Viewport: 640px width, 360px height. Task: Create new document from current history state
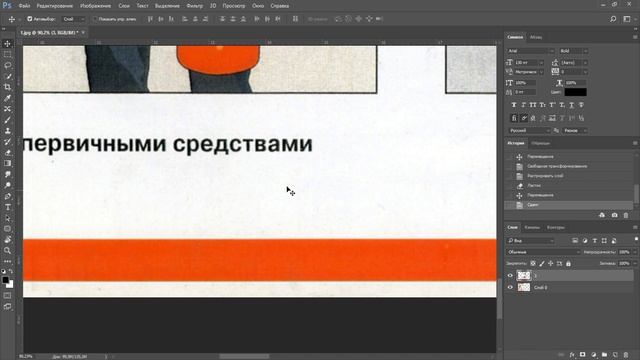602,215
